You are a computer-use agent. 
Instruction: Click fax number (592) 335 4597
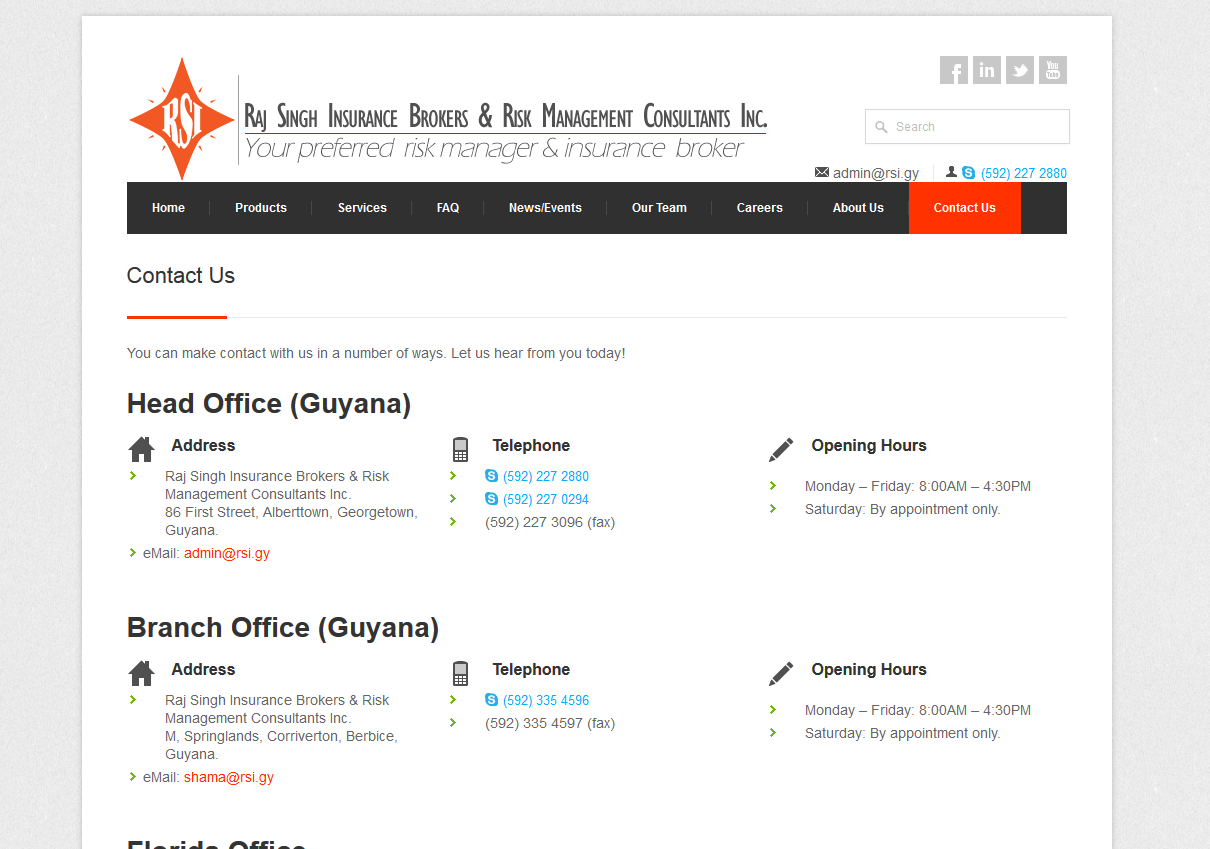coord(550,723)
